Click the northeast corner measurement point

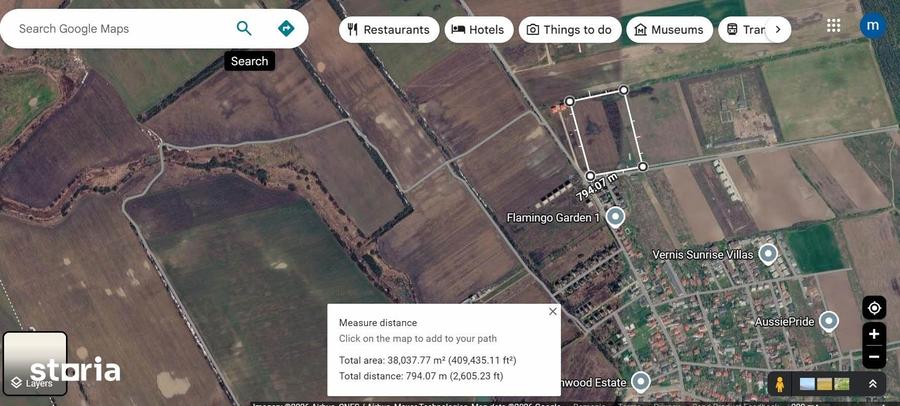pyautogui.click(x=624, y=90)
